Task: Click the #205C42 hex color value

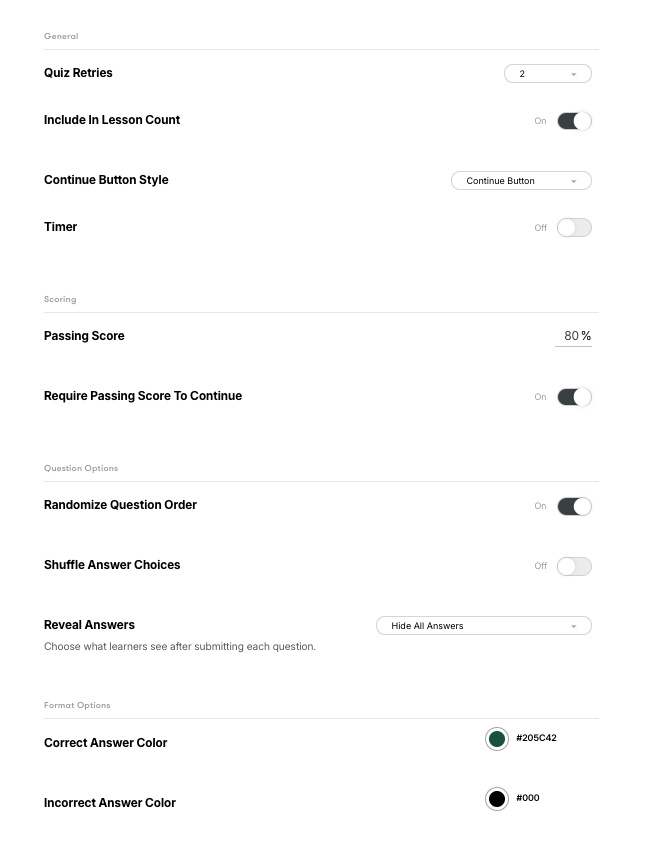Action: (536, 738)
